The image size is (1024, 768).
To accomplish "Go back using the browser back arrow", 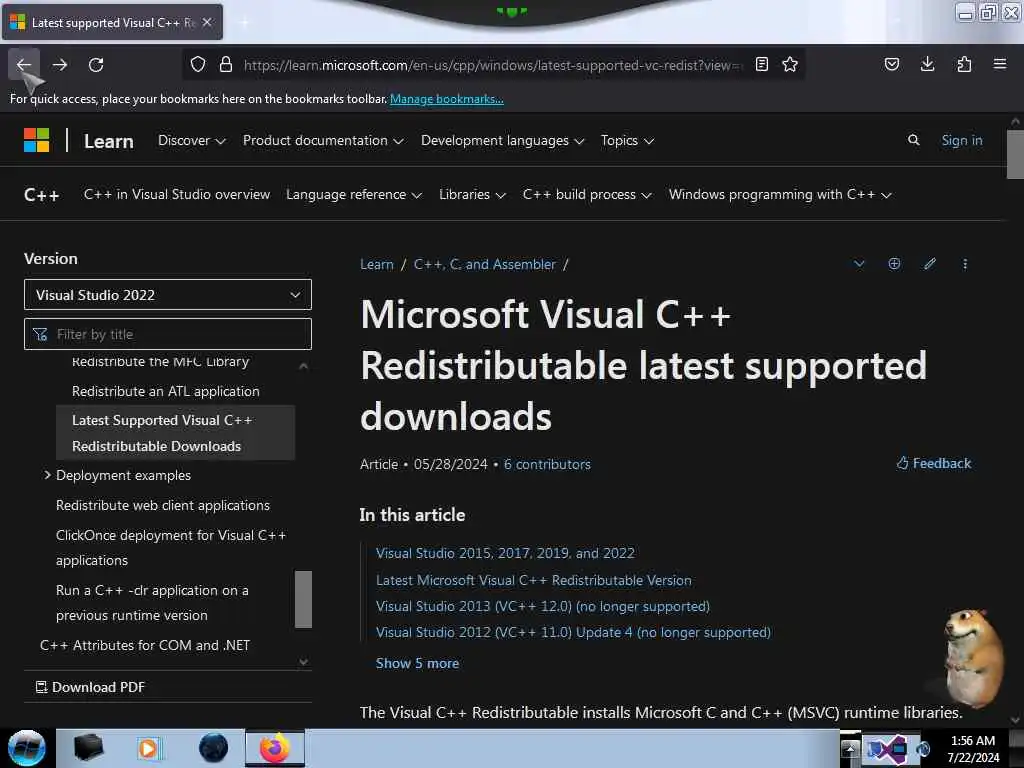I will pos(24,65).
